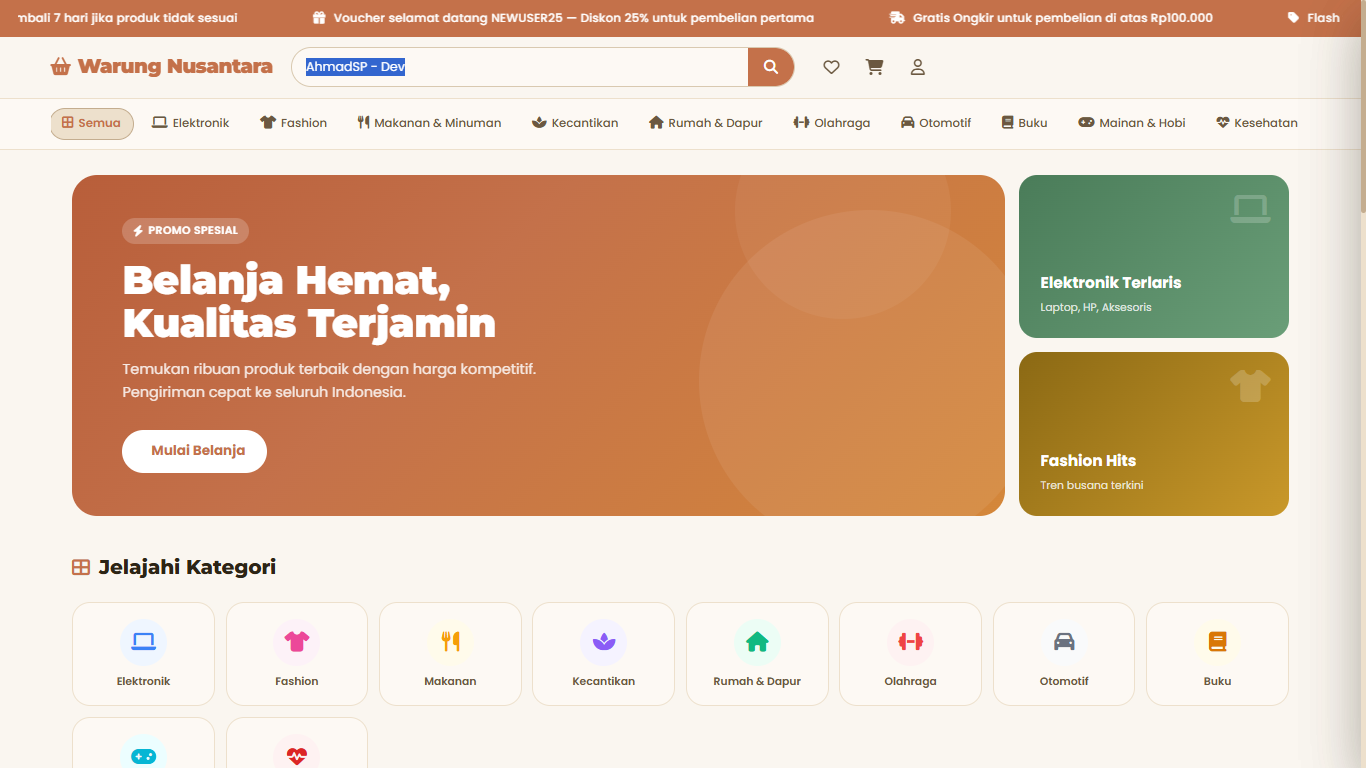Click the 'Laptop, HP, Aksesoris' subtitle
This screenshot has height=768, width=1366.
(x=1096, y=308)
